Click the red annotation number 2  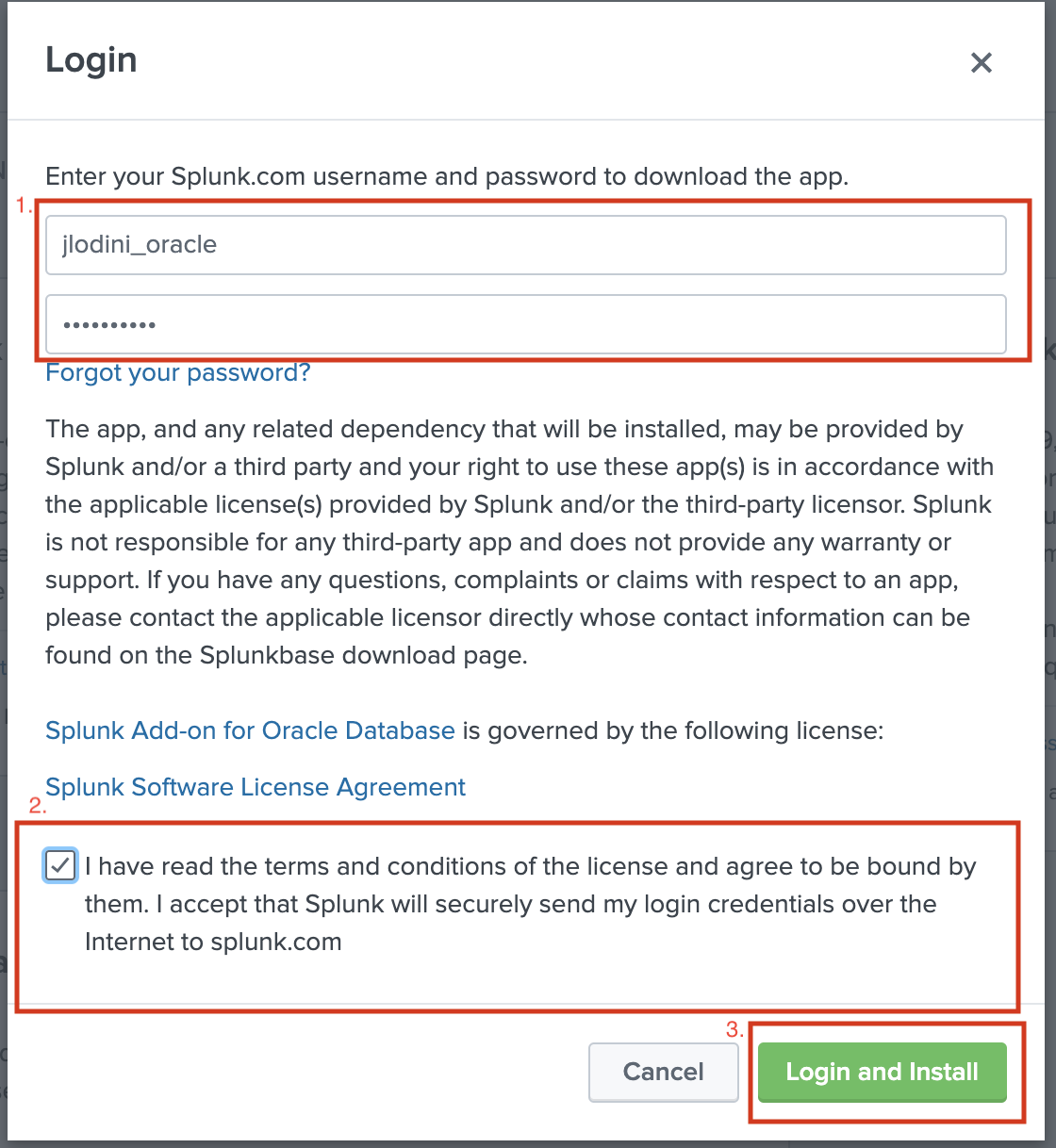[37, 806]
